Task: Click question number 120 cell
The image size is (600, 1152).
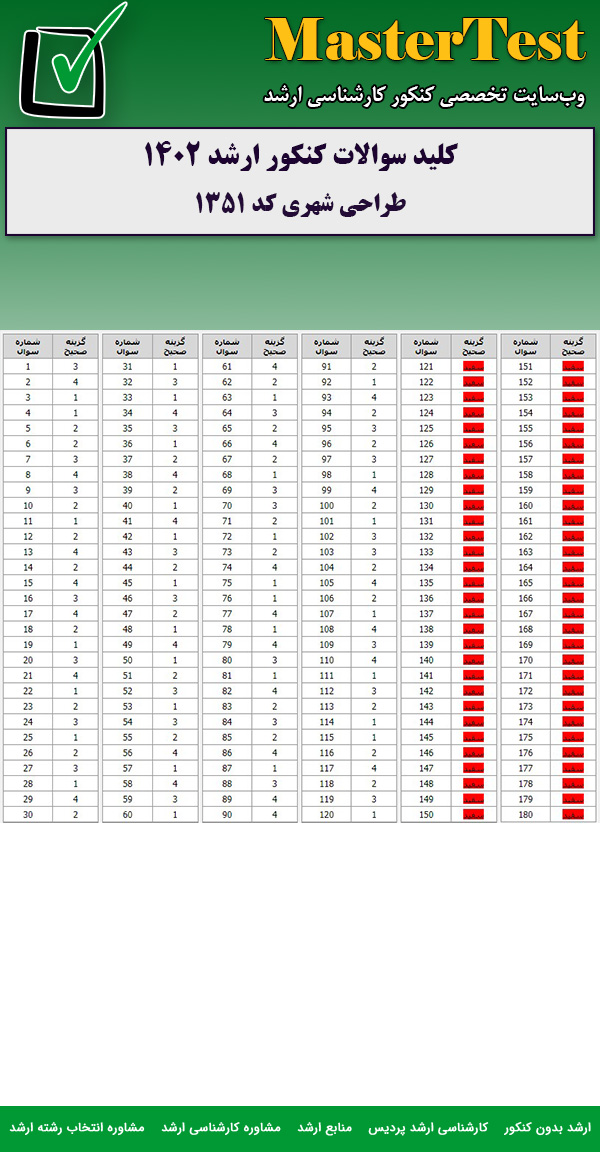Action: click(326, 815)
